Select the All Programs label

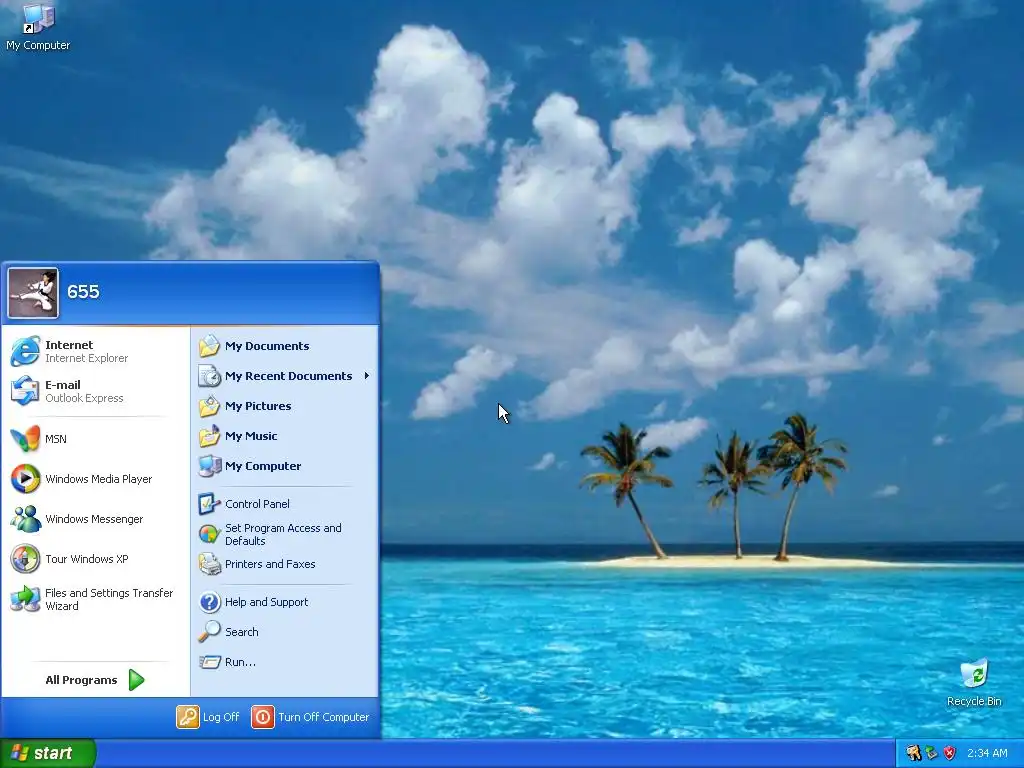tap(81, 680)
